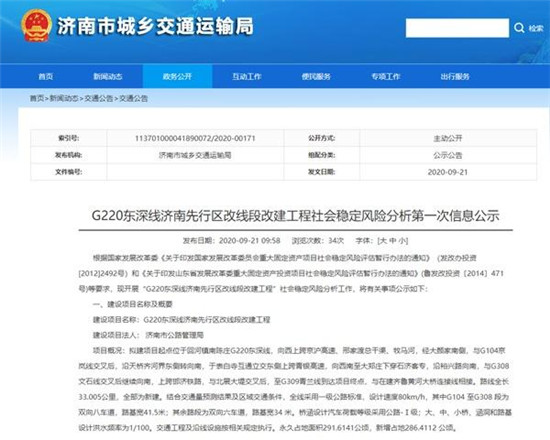Open the 首页 navigation tab
The height and width of the screenshot is (440, 550).
46,76
